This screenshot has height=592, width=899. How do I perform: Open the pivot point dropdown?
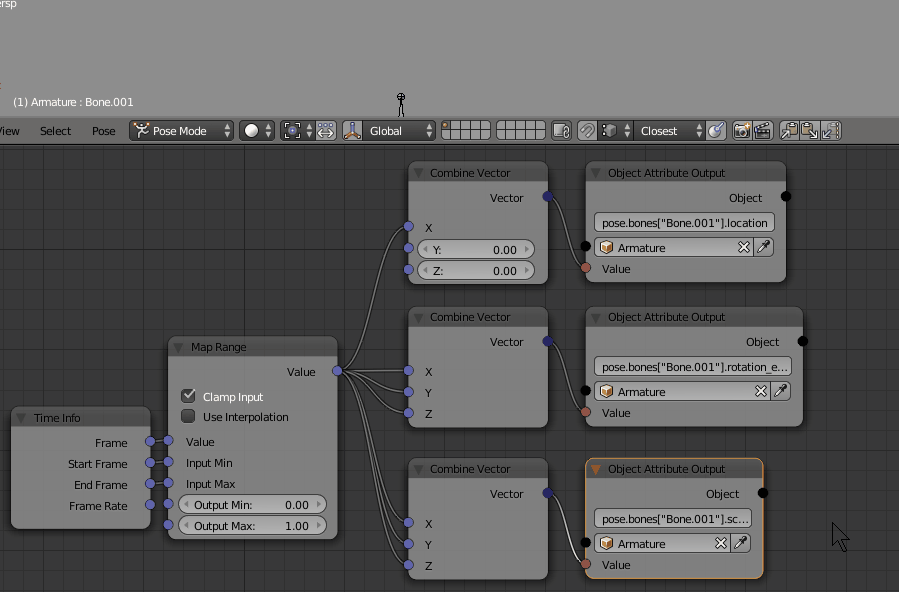coord(297,131)
